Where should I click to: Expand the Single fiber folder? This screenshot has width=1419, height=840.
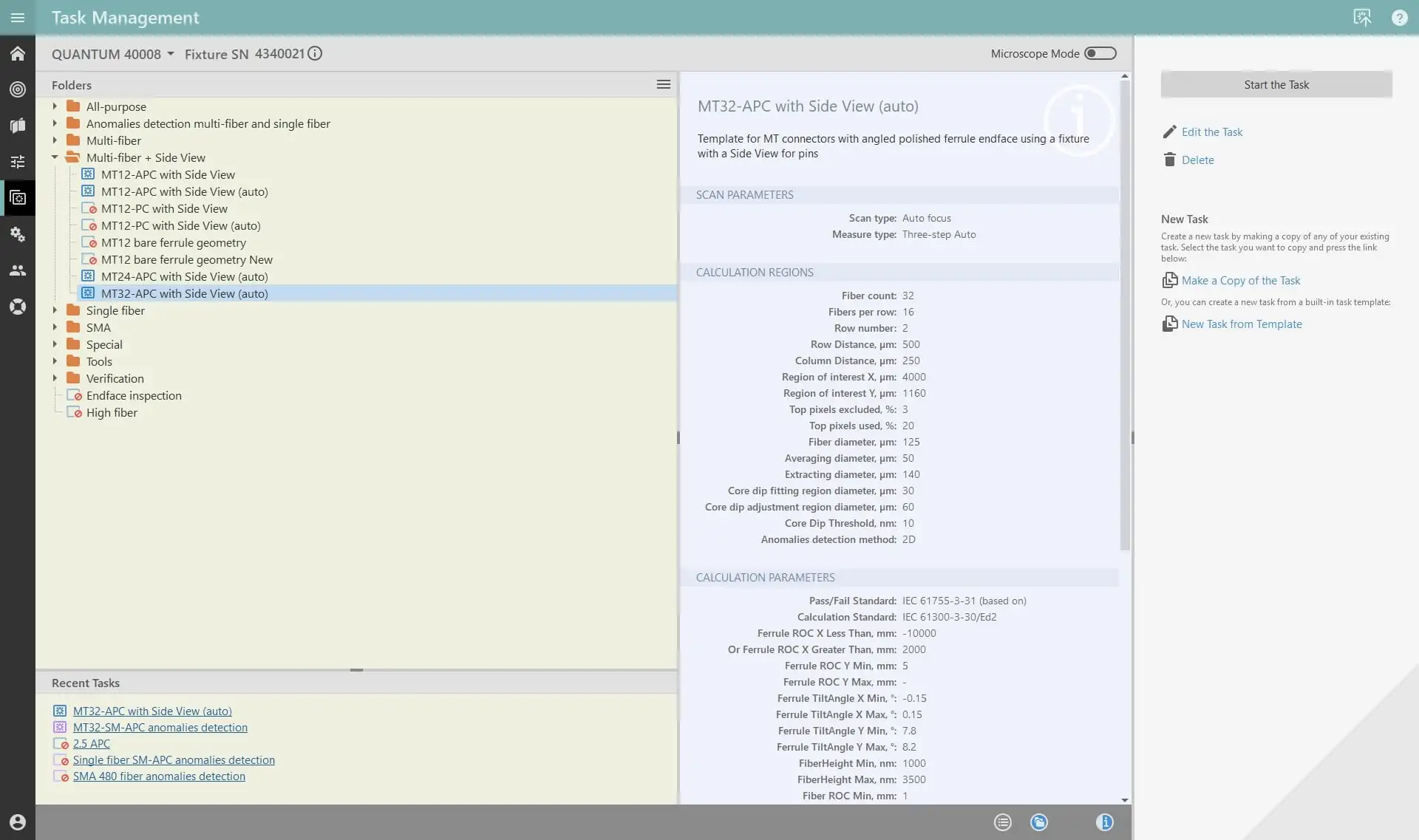[x=55, y=310]
